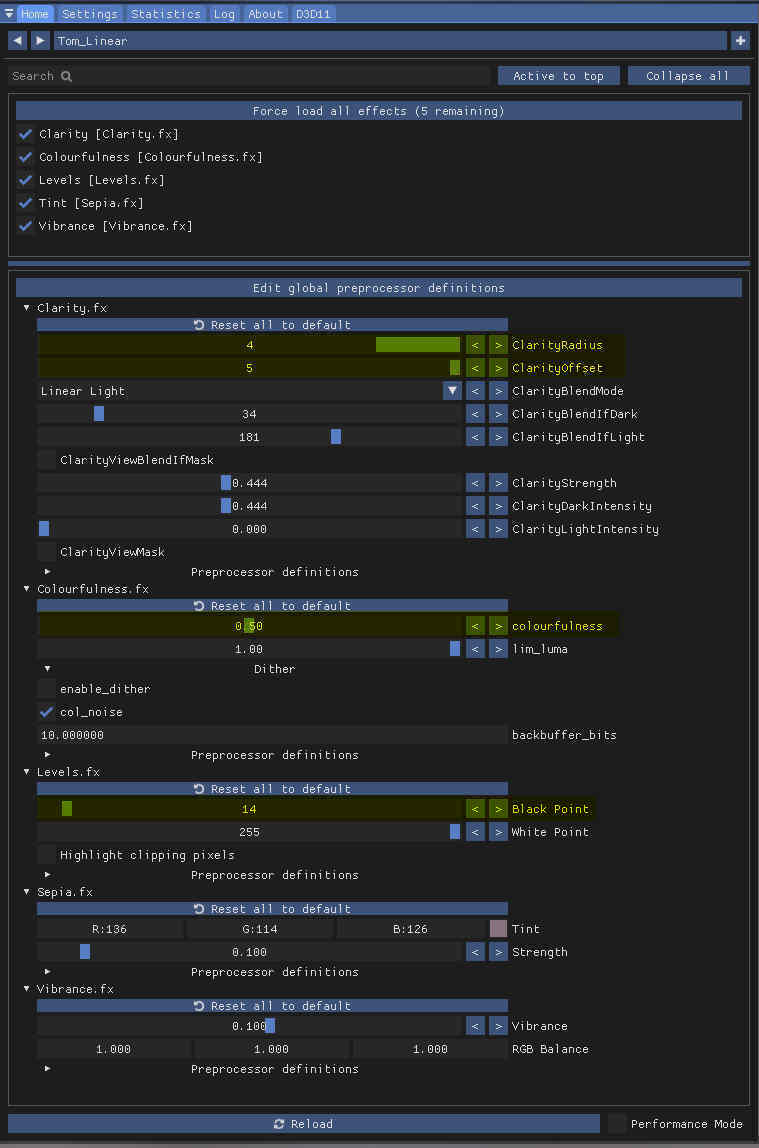
Task: Decrease ClarityRadius with its left arrow
Action: click(475, 345)
